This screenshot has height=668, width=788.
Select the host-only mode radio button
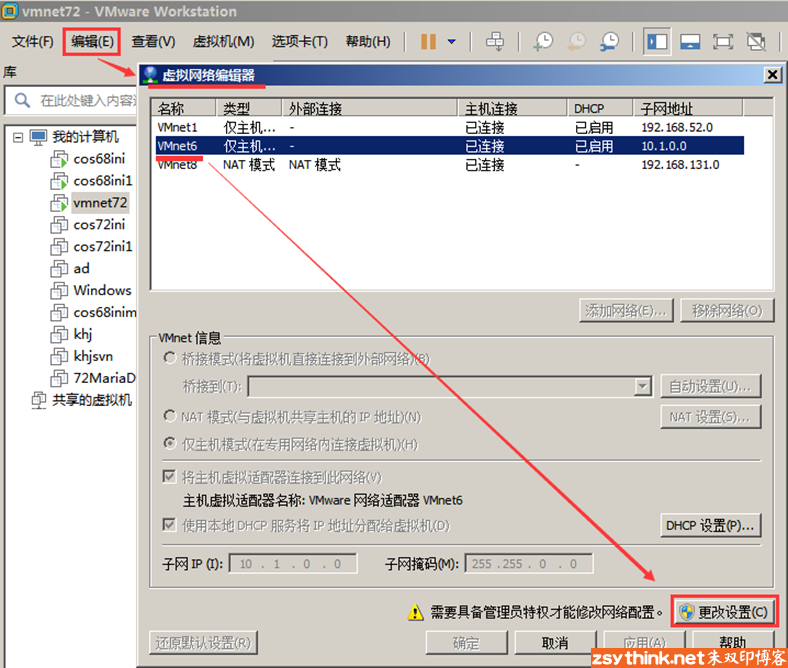coord(170,443)
